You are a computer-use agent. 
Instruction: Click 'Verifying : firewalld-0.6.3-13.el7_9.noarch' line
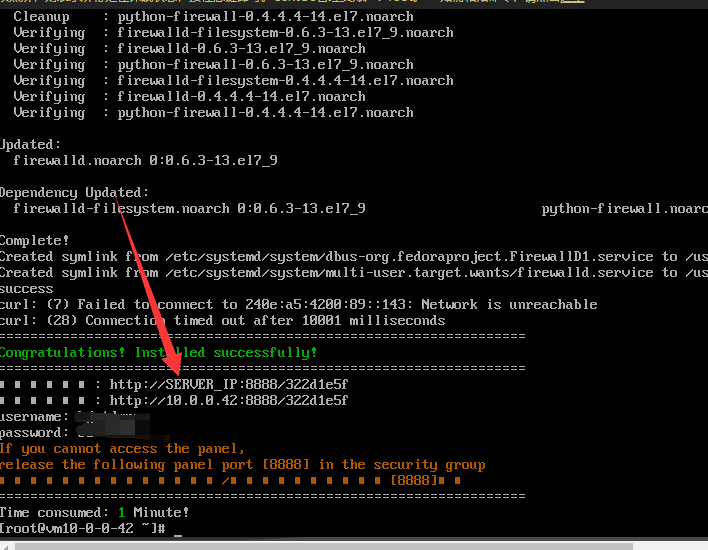(x=189, y=48)
